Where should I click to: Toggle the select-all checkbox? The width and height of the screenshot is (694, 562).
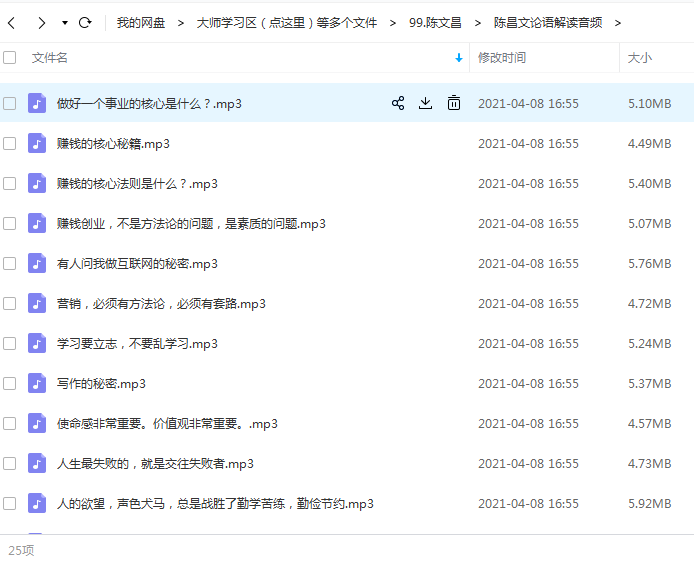point(10,58)
